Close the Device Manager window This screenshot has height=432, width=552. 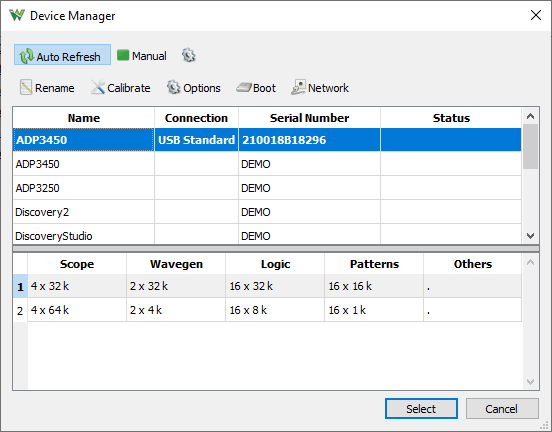[536, 15]
